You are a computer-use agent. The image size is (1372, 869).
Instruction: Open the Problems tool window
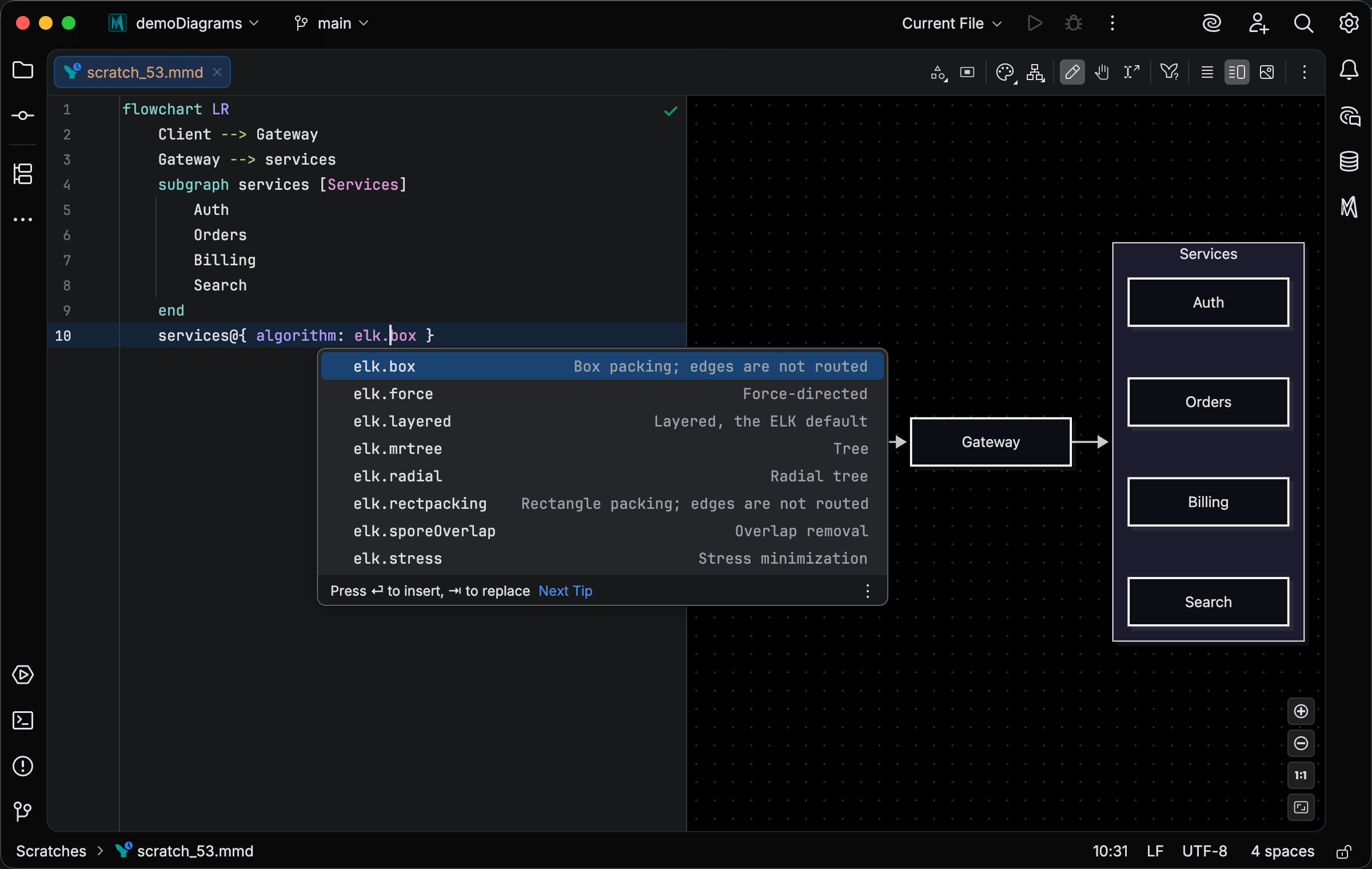(x=23, y=766)
